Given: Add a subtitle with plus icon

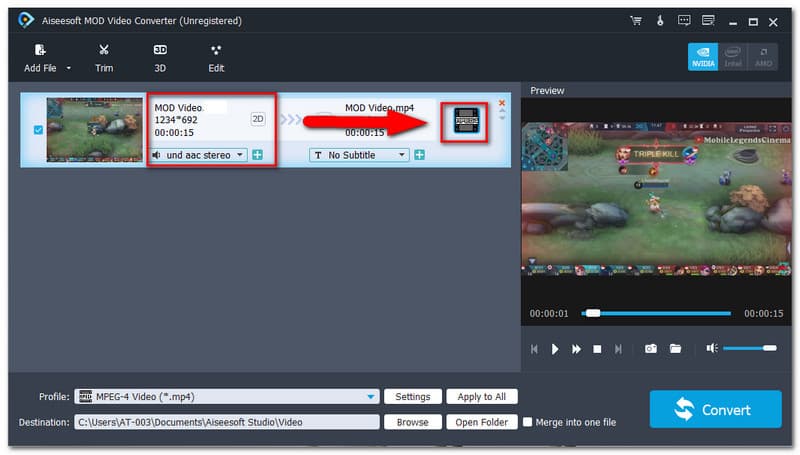Looking at the screenshot, I should click(x=419, y=155).
